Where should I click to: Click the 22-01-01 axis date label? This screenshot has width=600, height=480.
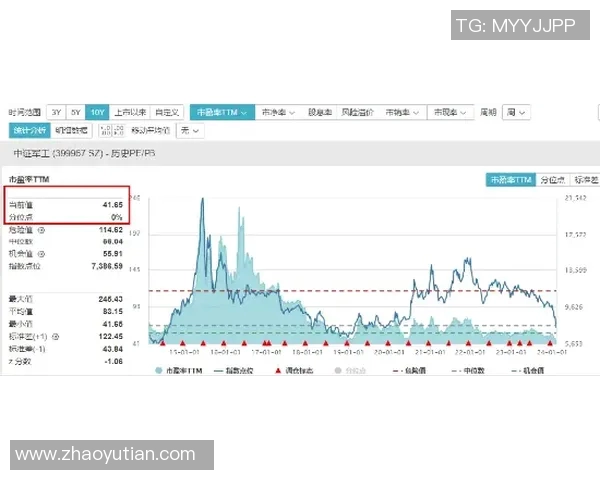[470, 352]
